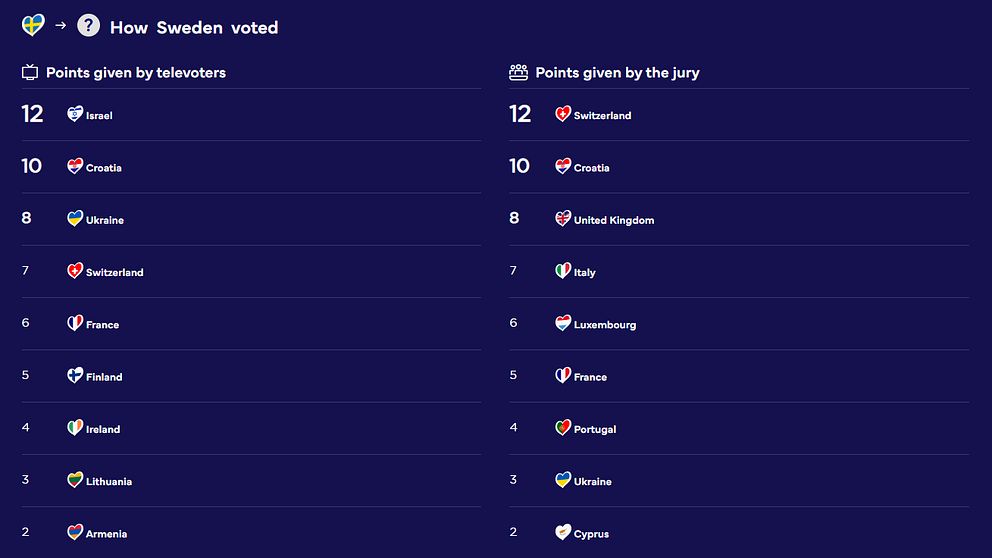
Task: Click Portugal's flag heart icon
Action: pos(563,428)
